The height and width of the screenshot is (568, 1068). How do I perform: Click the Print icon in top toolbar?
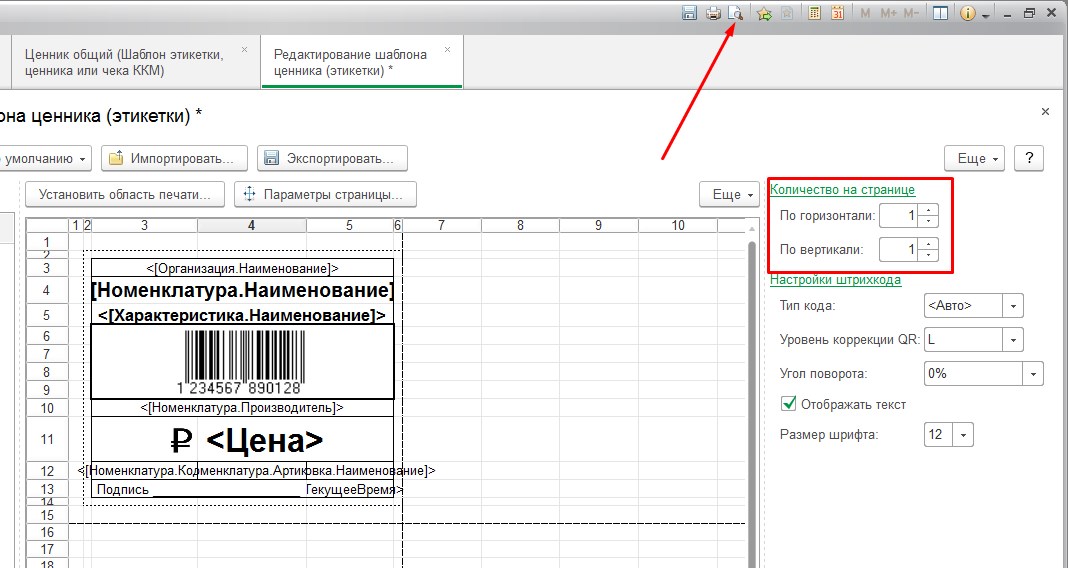coord(713,13)
